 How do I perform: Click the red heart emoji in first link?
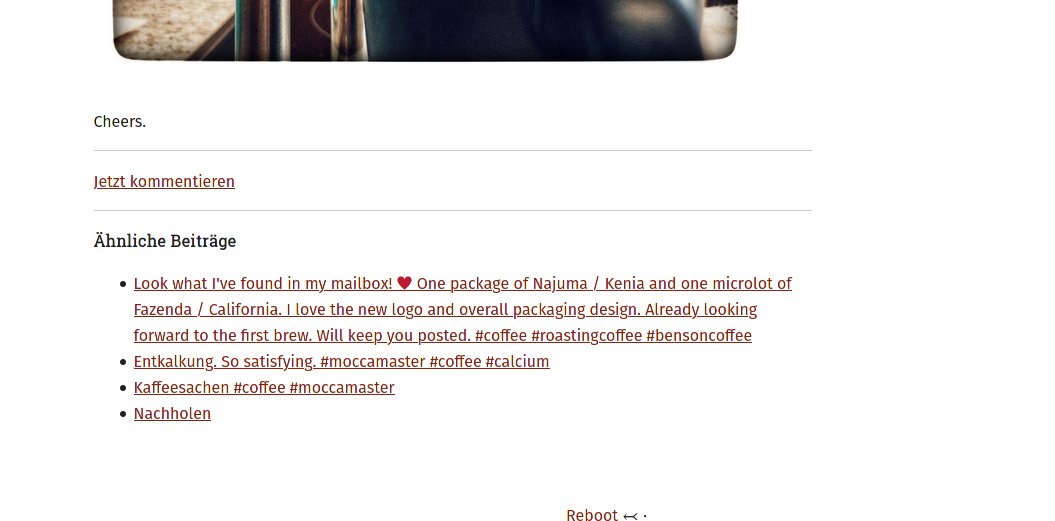pos(404,283)
